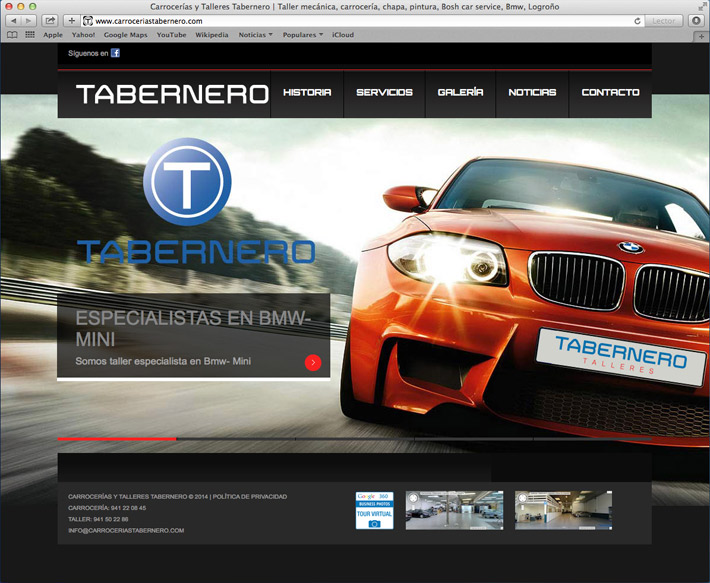Click the info@carroceriastabernero.com email

[126, 530]
